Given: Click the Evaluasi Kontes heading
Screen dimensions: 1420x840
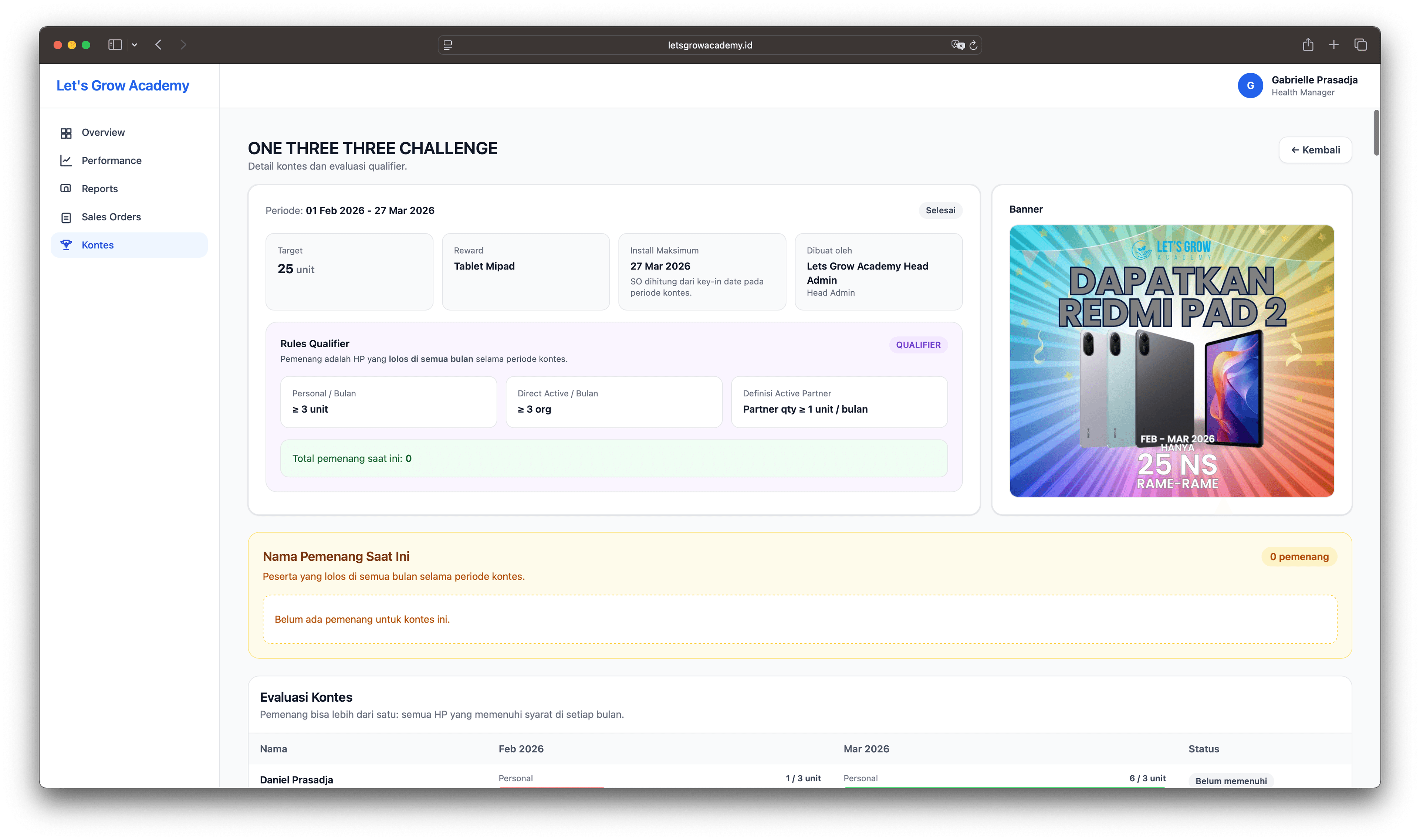Looking at the screenshot, I should coord(306,697).
